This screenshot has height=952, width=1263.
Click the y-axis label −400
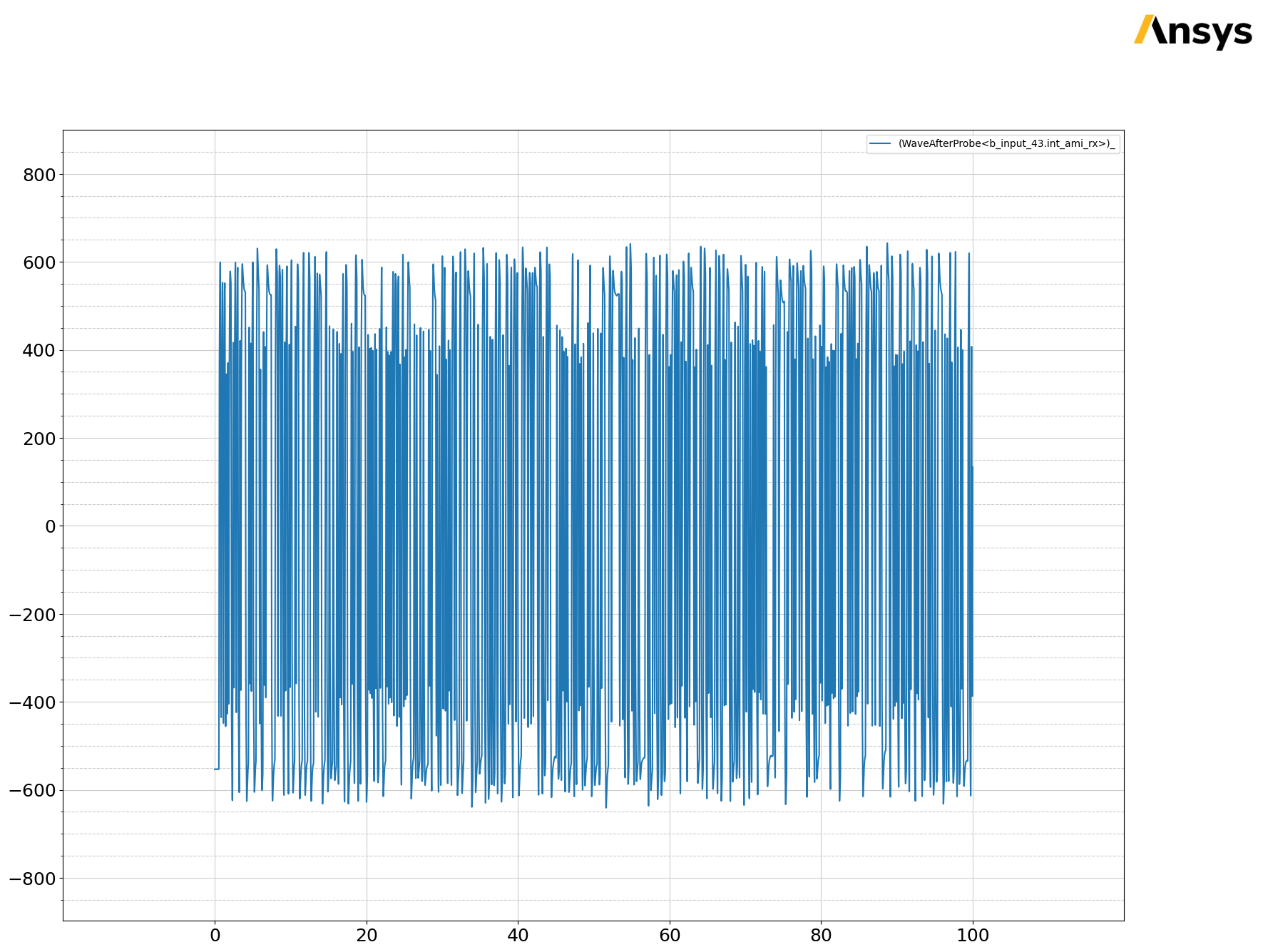point(32,702)
